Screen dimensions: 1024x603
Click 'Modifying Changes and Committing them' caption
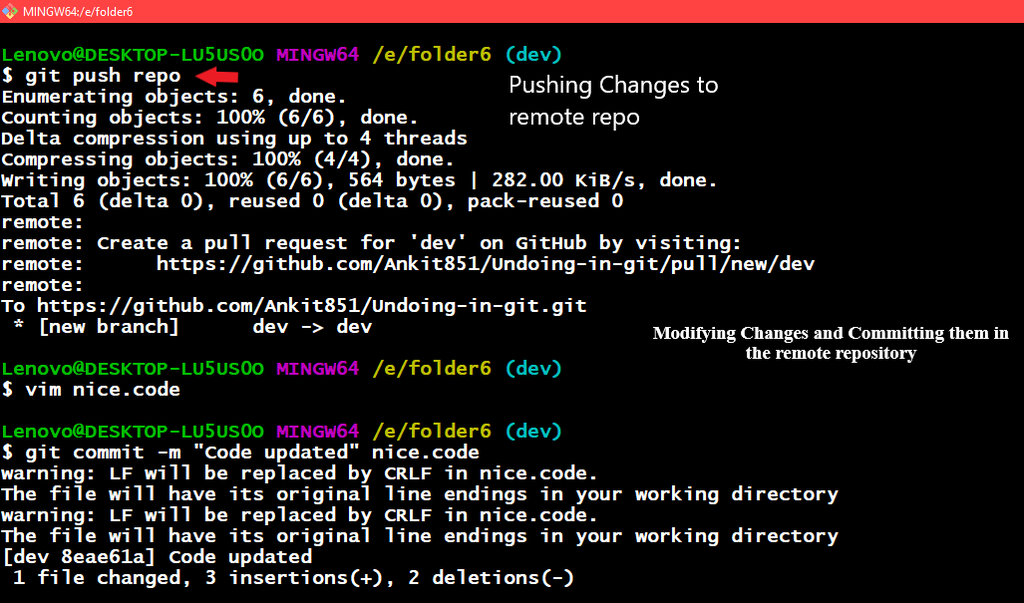pos(831,343)
